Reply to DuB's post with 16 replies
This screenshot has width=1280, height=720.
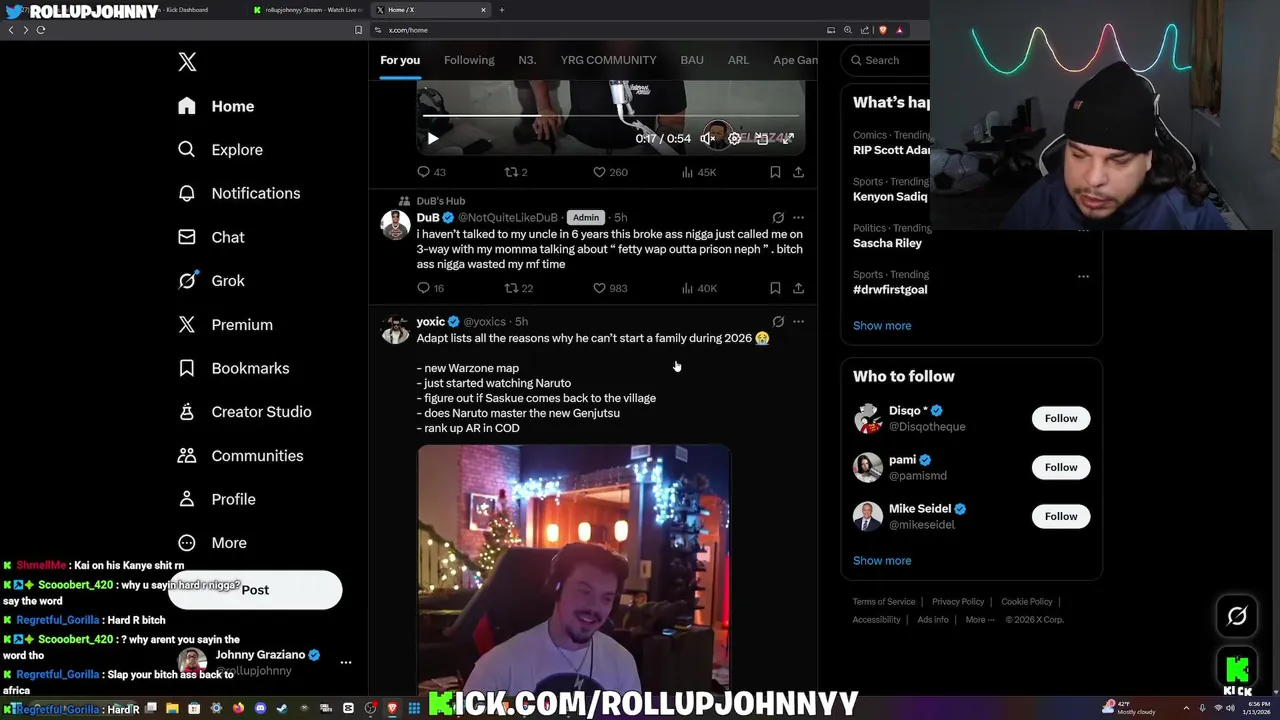[431, 288]
